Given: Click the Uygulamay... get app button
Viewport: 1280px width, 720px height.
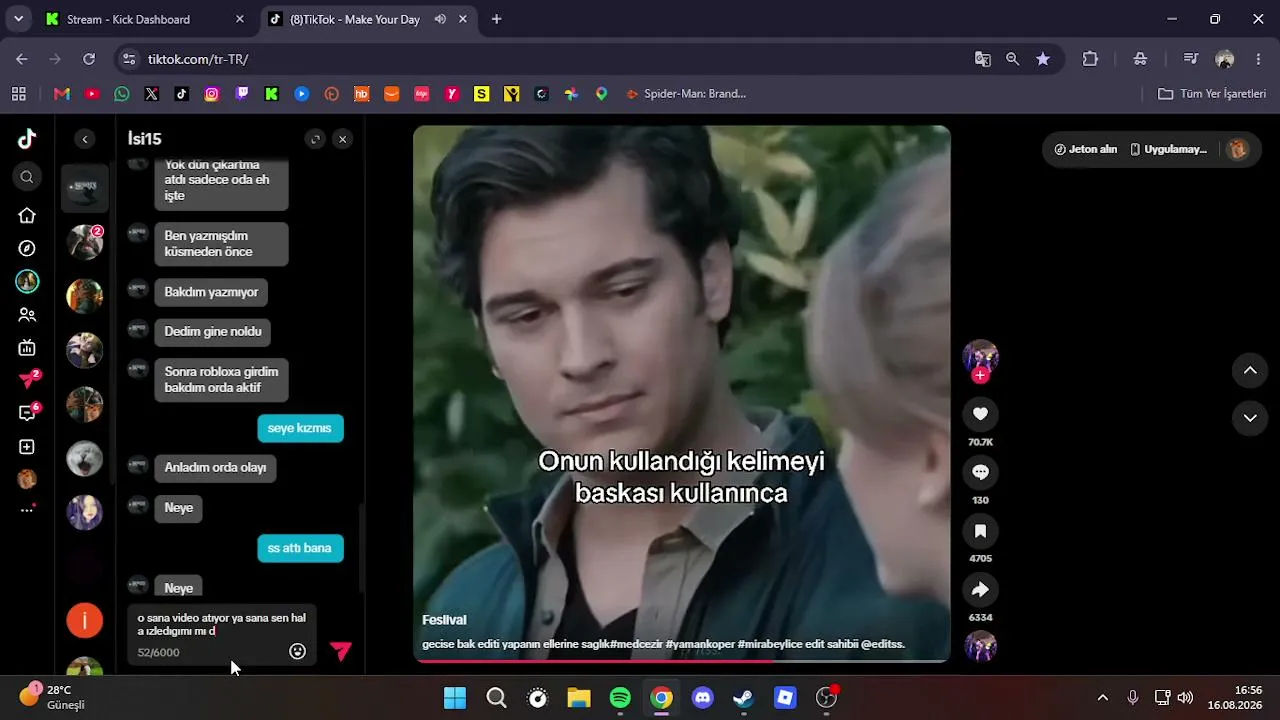Looking at the screenshot, I should 1169,149.
